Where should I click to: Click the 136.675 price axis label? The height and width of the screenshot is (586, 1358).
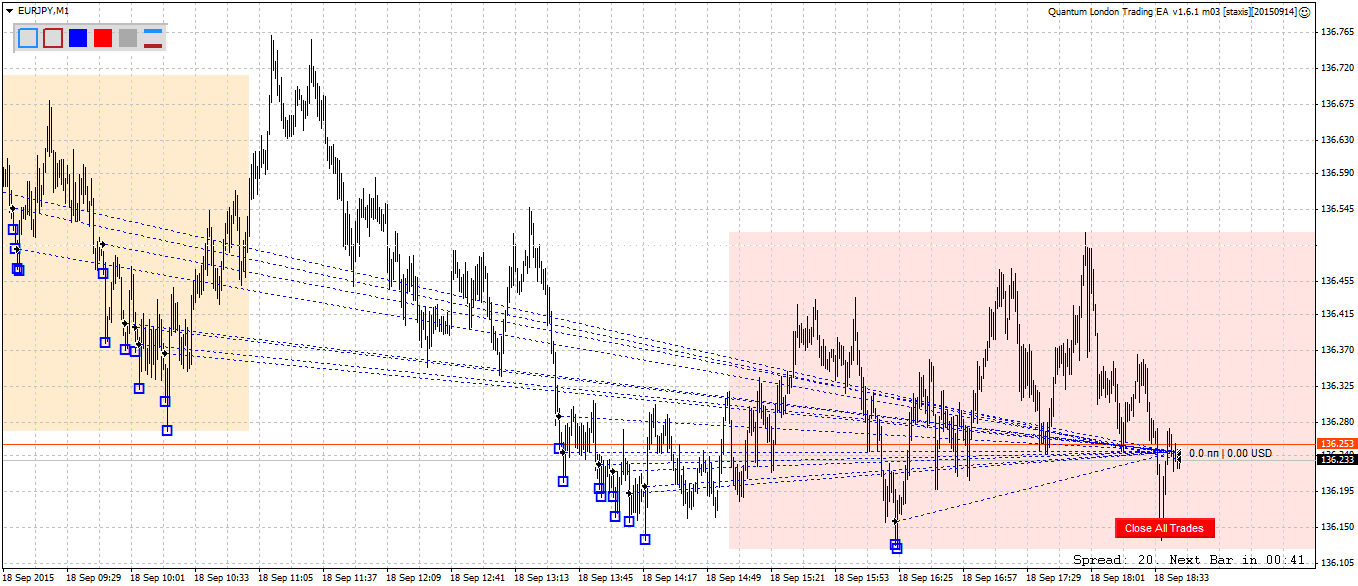(x=1337, y=103)
